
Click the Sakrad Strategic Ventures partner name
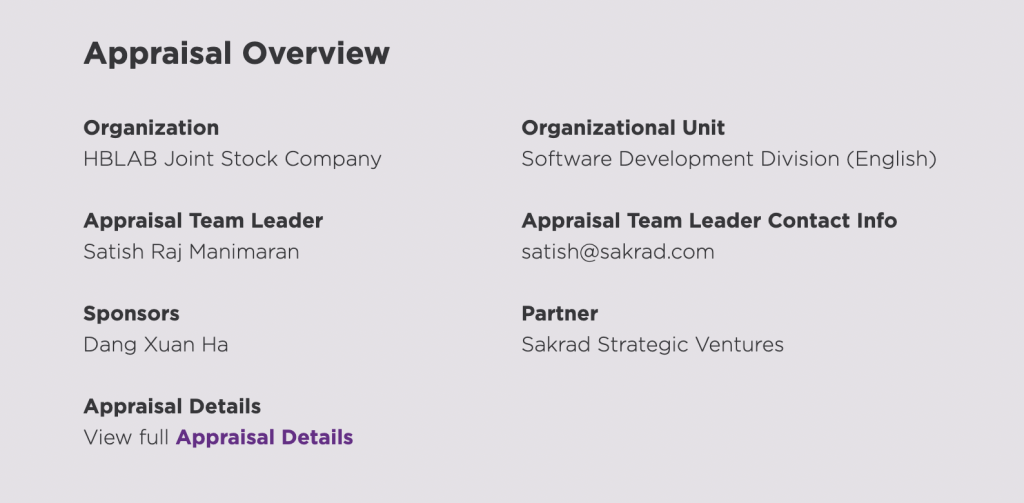click(x=652, y=345)
